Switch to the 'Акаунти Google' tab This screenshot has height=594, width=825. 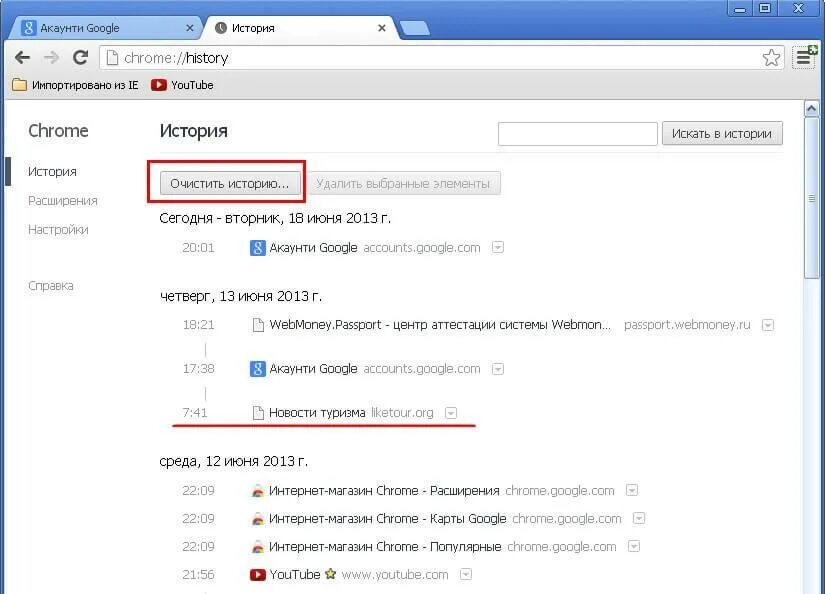(103, 28)
